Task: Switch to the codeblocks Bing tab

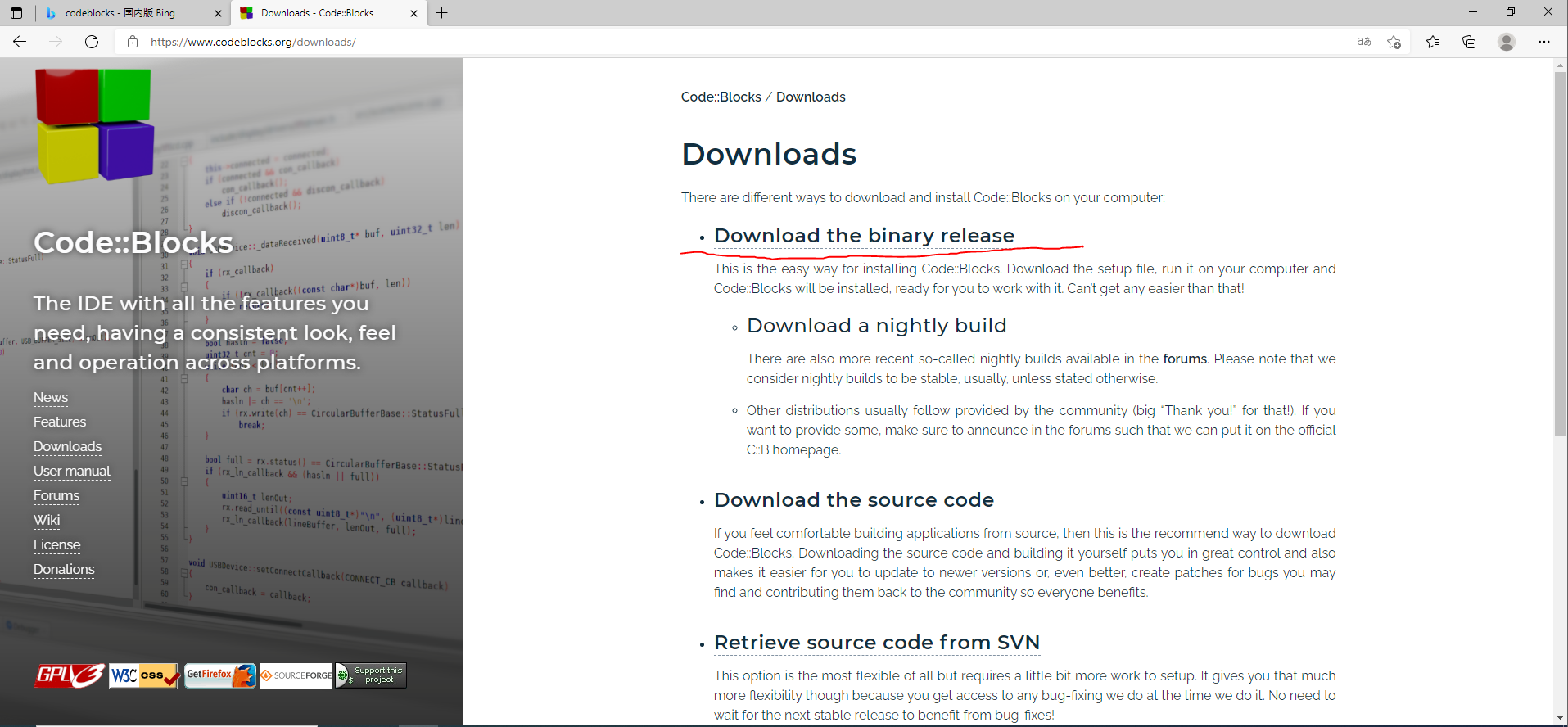Action: [133, 13]
